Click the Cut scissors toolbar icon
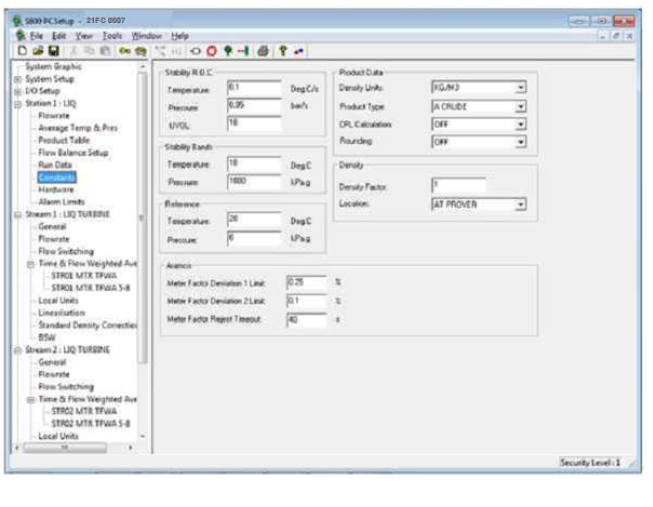Screen dimensions: 653x507 74,51
